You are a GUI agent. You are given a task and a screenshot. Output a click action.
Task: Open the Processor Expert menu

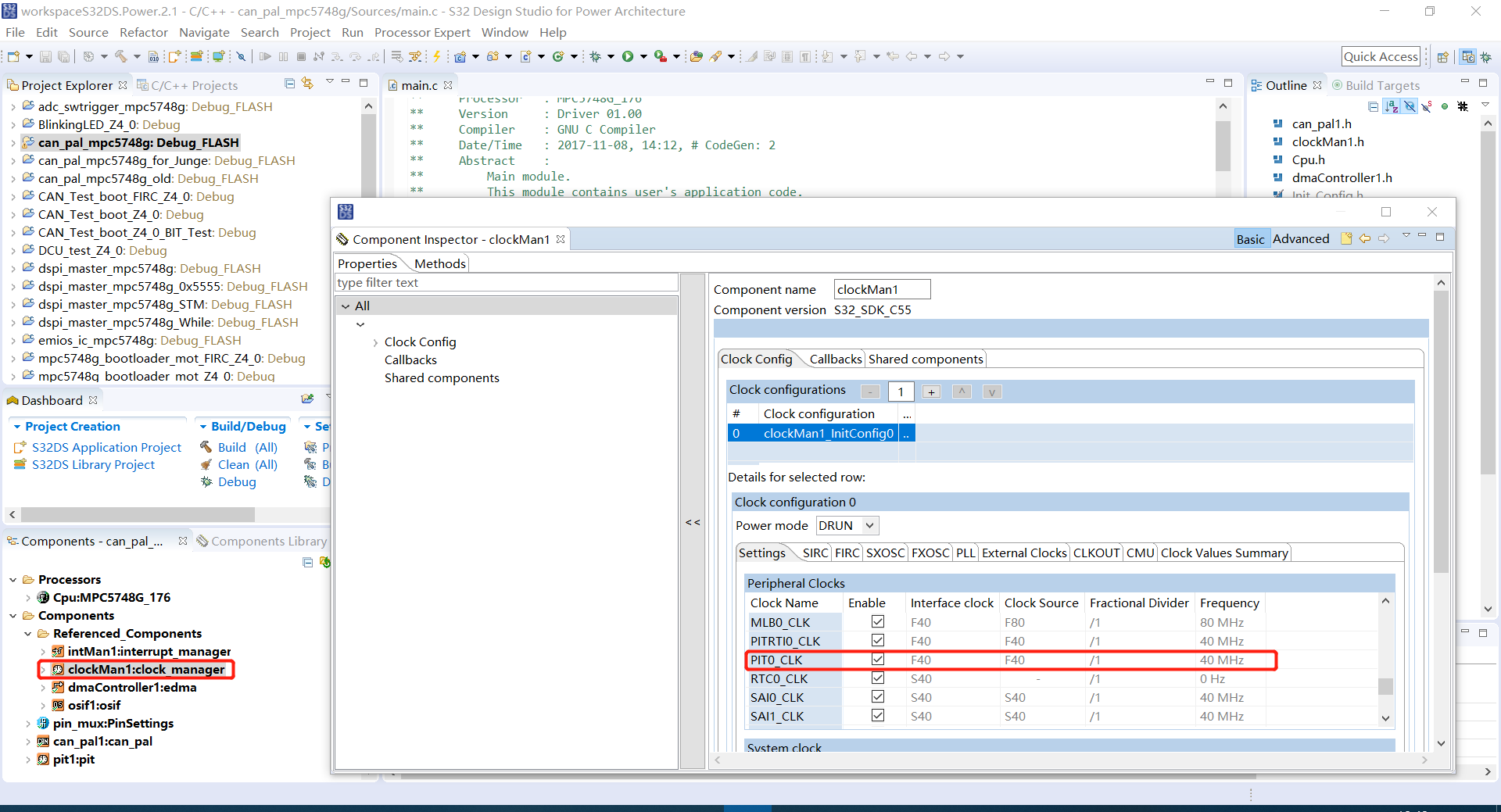click(422, 32)
